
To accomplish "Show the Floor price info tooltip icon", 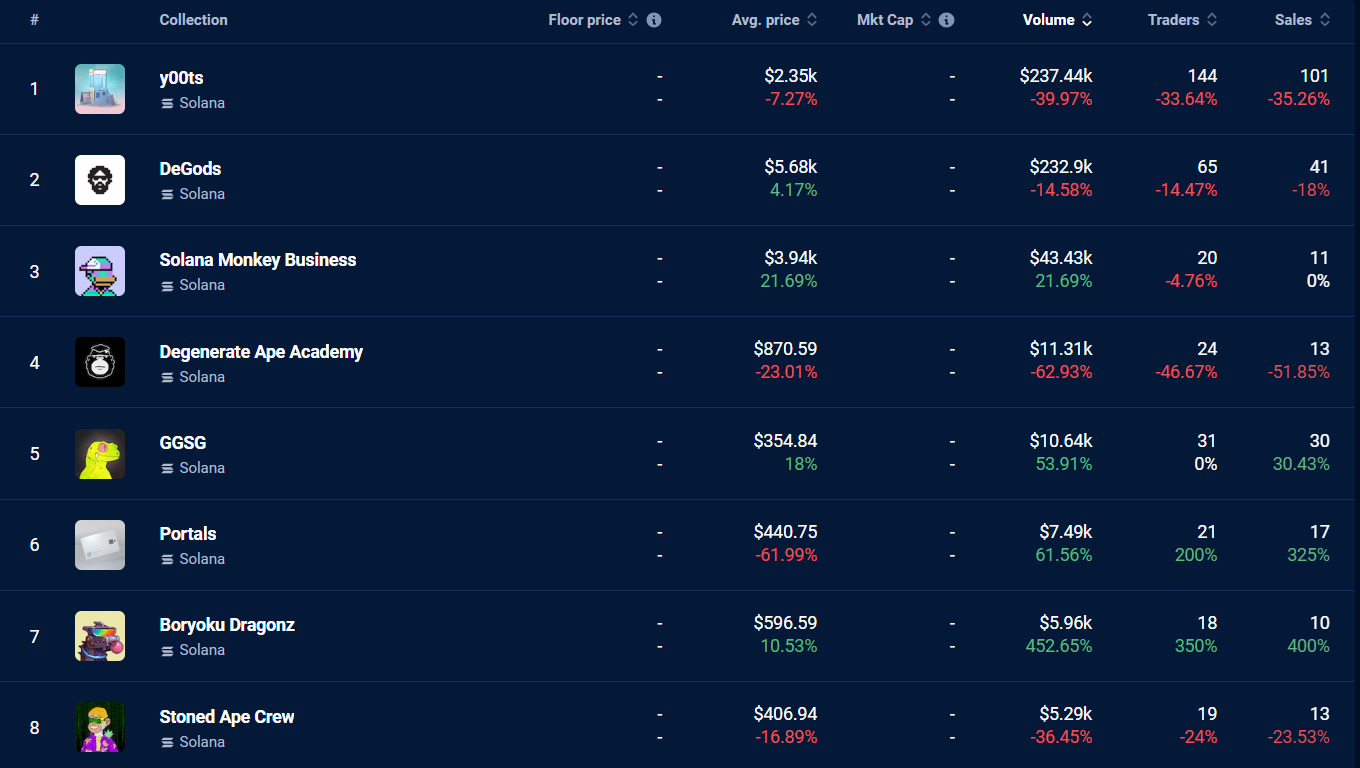I will [654, 20].
